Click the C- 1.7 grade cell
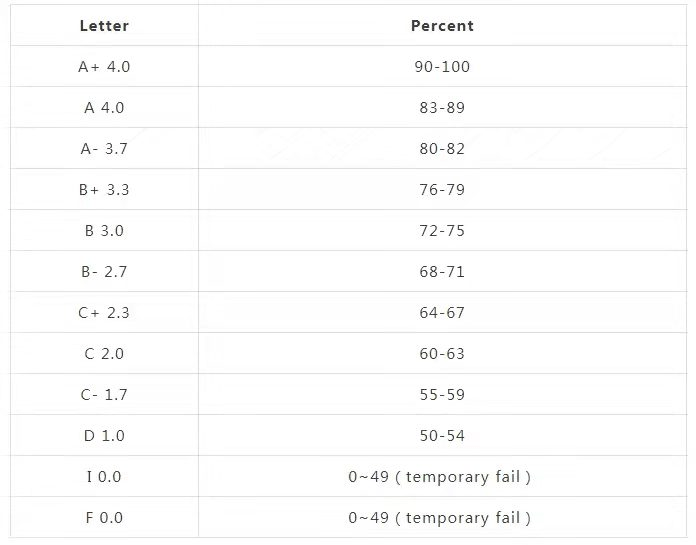 tap(104, 395)
